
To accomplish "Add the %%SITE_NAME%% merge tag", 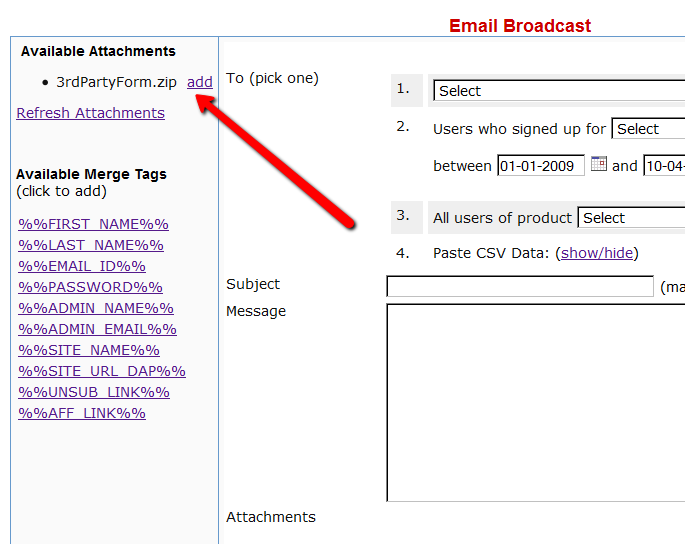I will (89, 350).
